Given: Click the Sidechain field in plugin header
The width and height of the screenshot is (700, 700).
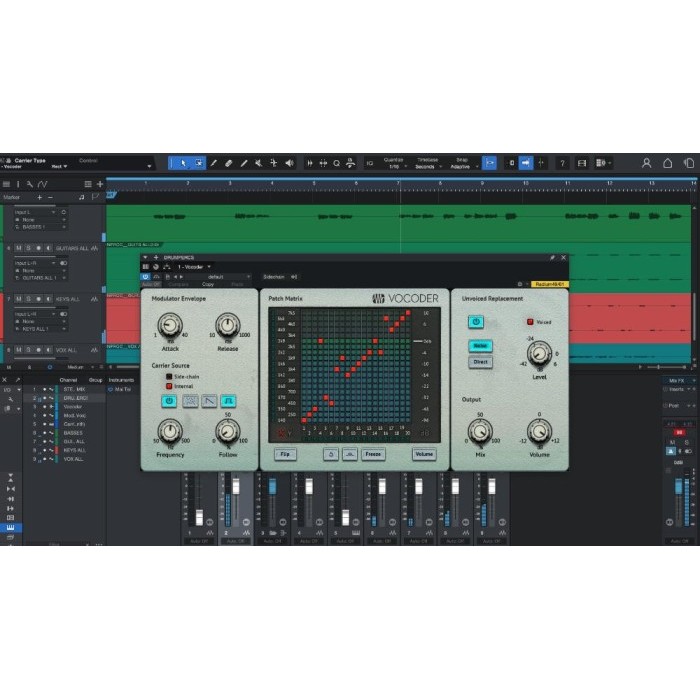Looking at the screenshot, I should pos(274,277).
